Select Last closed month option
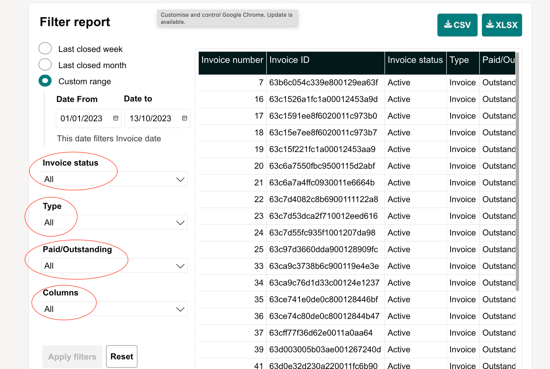The width and height of the screenshot is (550, 369). (45, 65)
